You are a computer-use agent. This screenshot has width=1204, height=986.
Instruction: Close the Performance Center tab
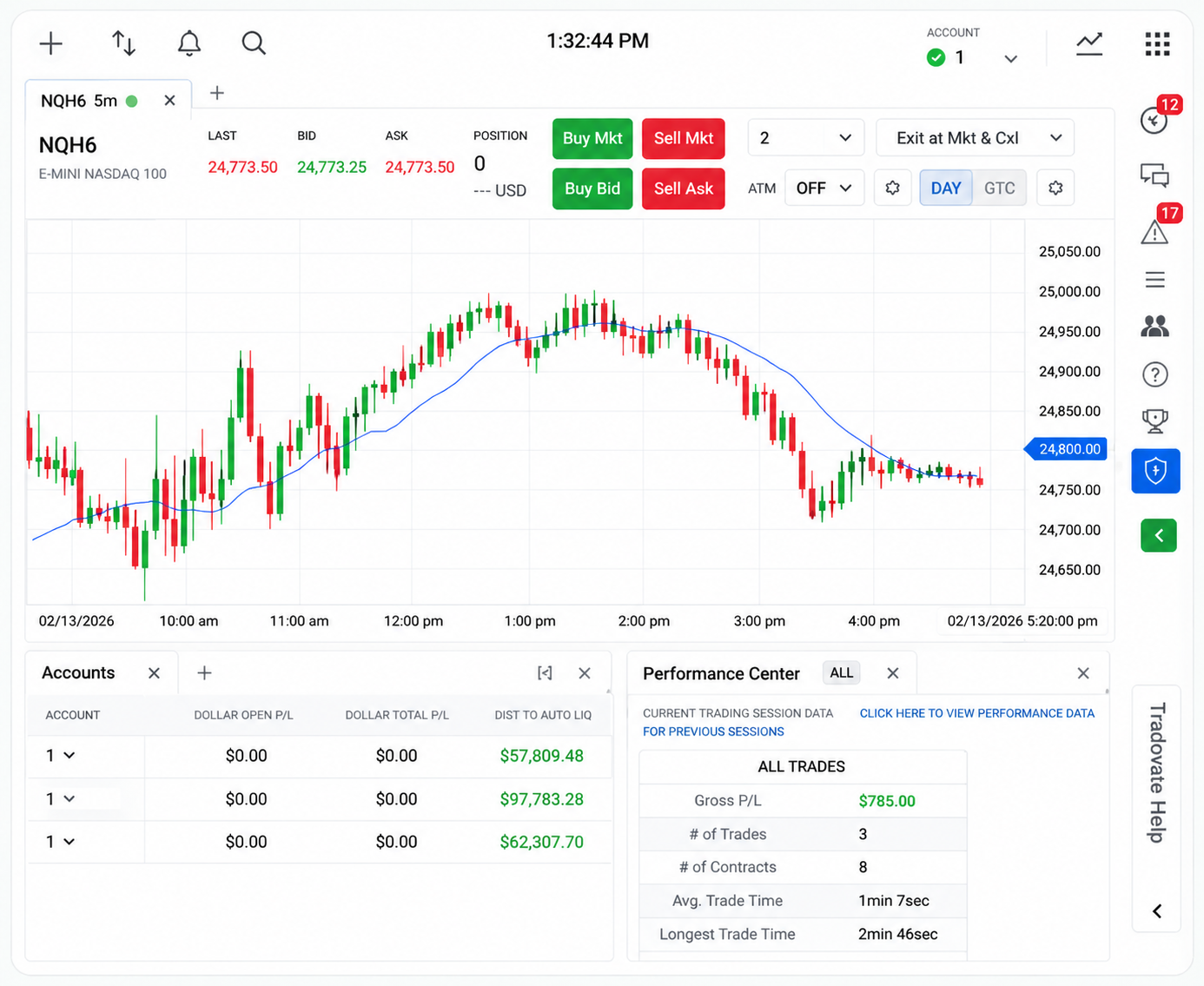(892, 673)
